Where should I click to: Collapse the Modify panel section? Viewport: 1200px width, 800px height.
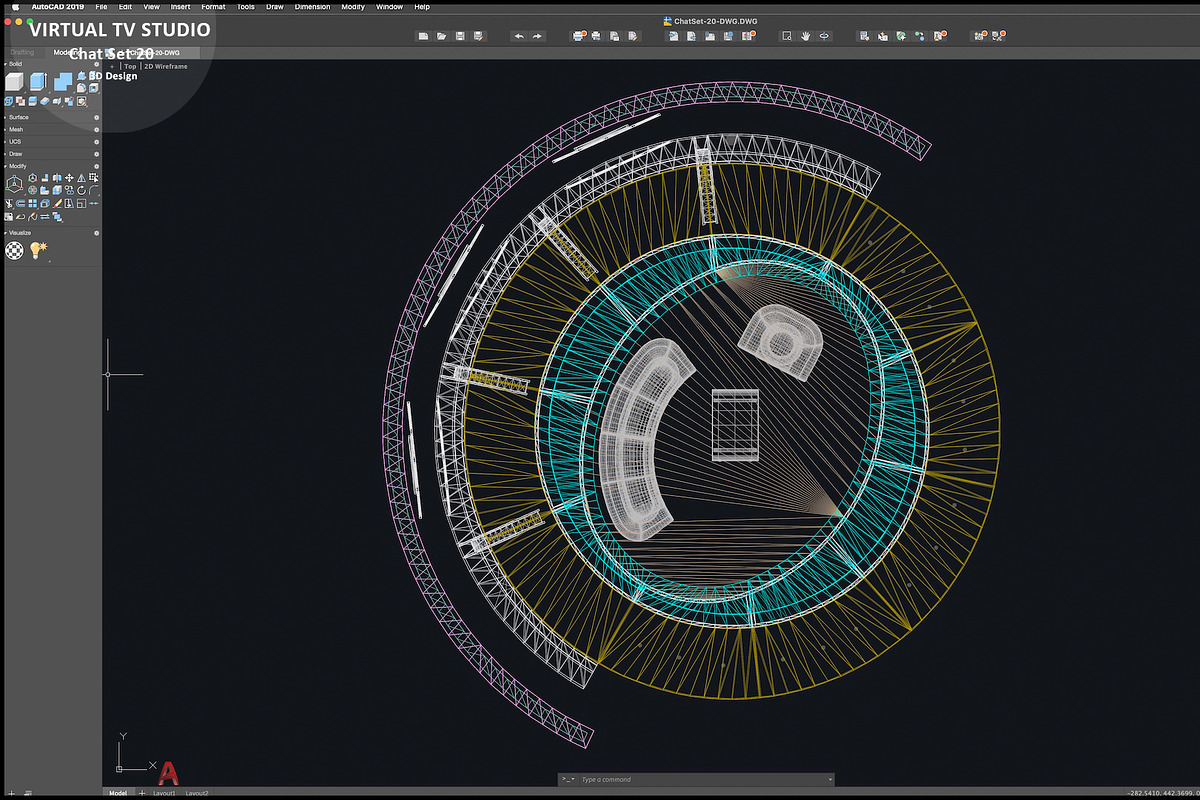coord(6,166)
